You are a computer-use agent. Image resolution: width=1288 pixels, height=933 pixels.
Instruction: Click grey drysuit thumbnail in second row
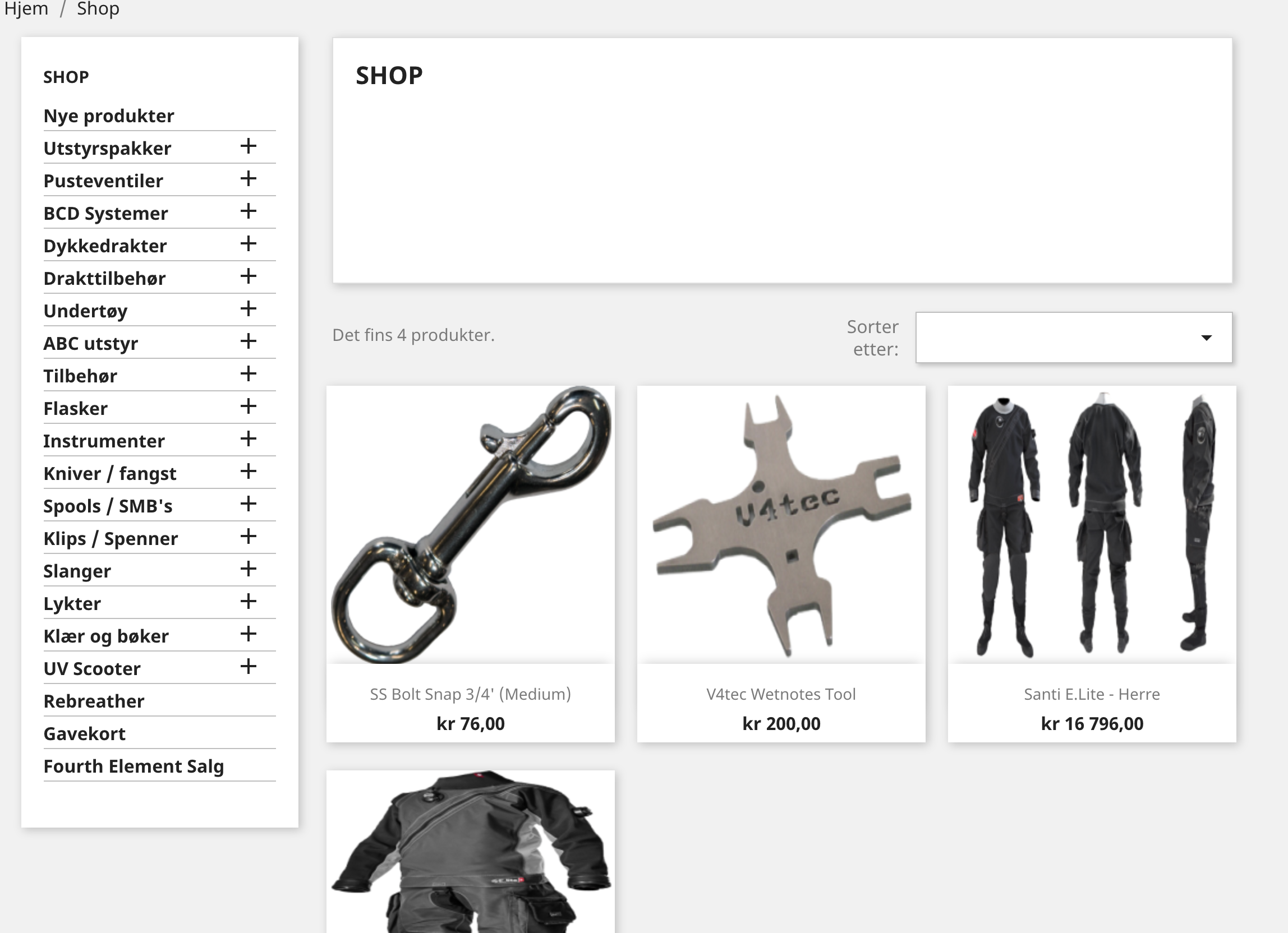pos(470,851)
